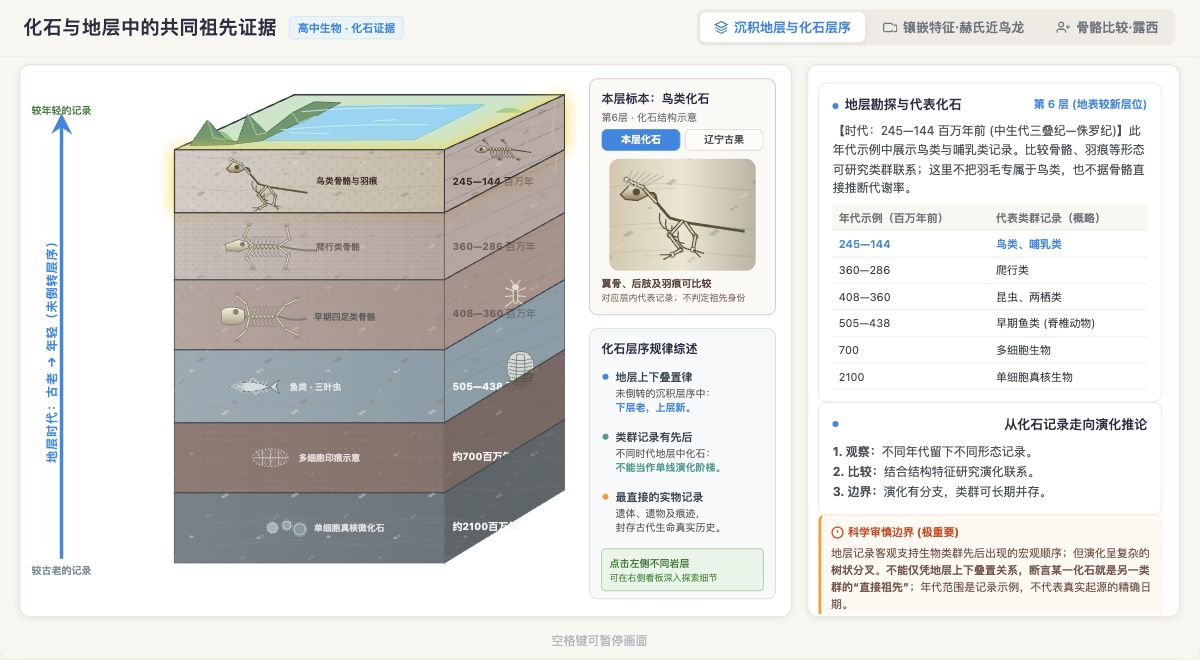Select the 本层化石 toggle button
1200x660 pixels.
coord(641,140)
